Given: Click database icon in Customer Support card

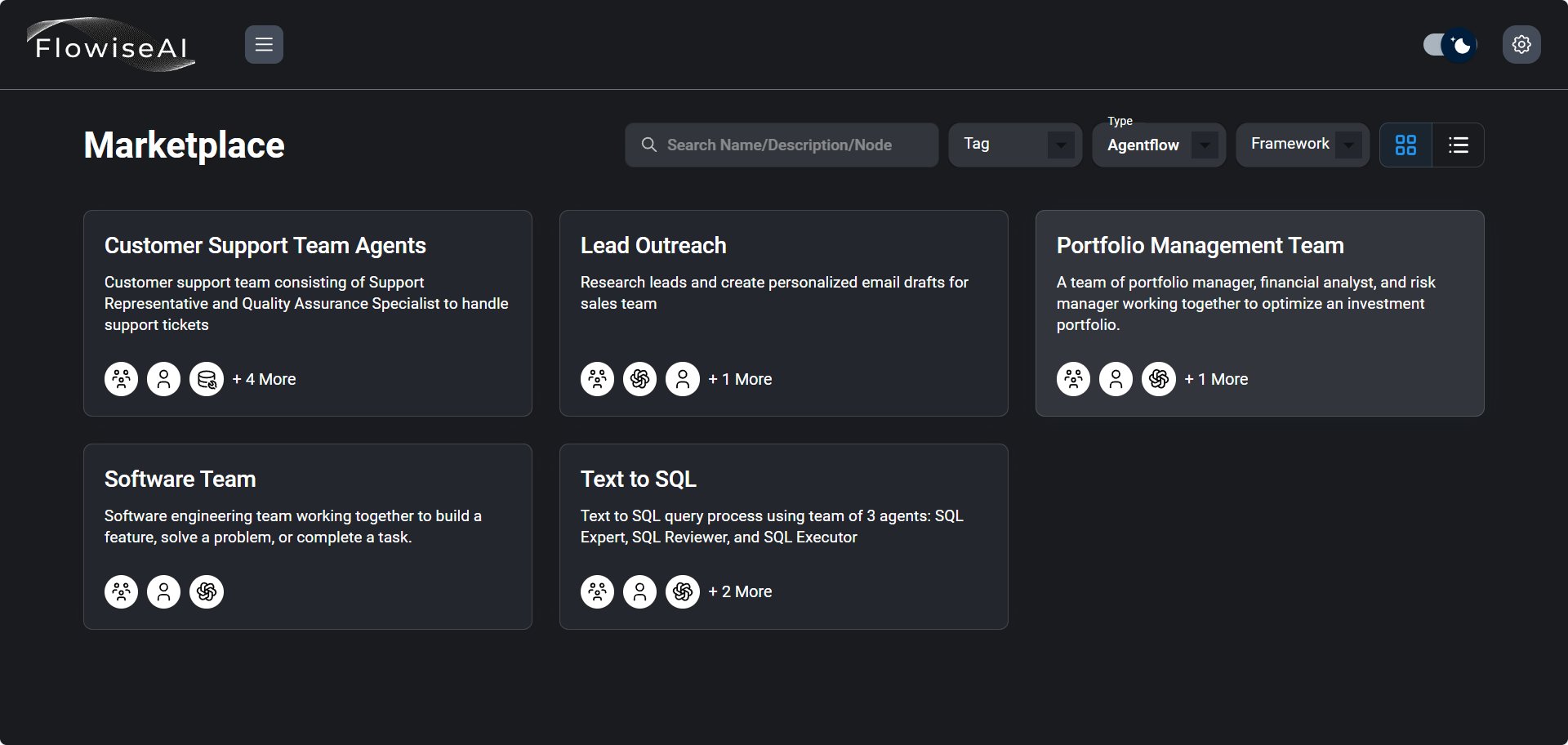Looking at the screenshot, I should pos(207,379).
